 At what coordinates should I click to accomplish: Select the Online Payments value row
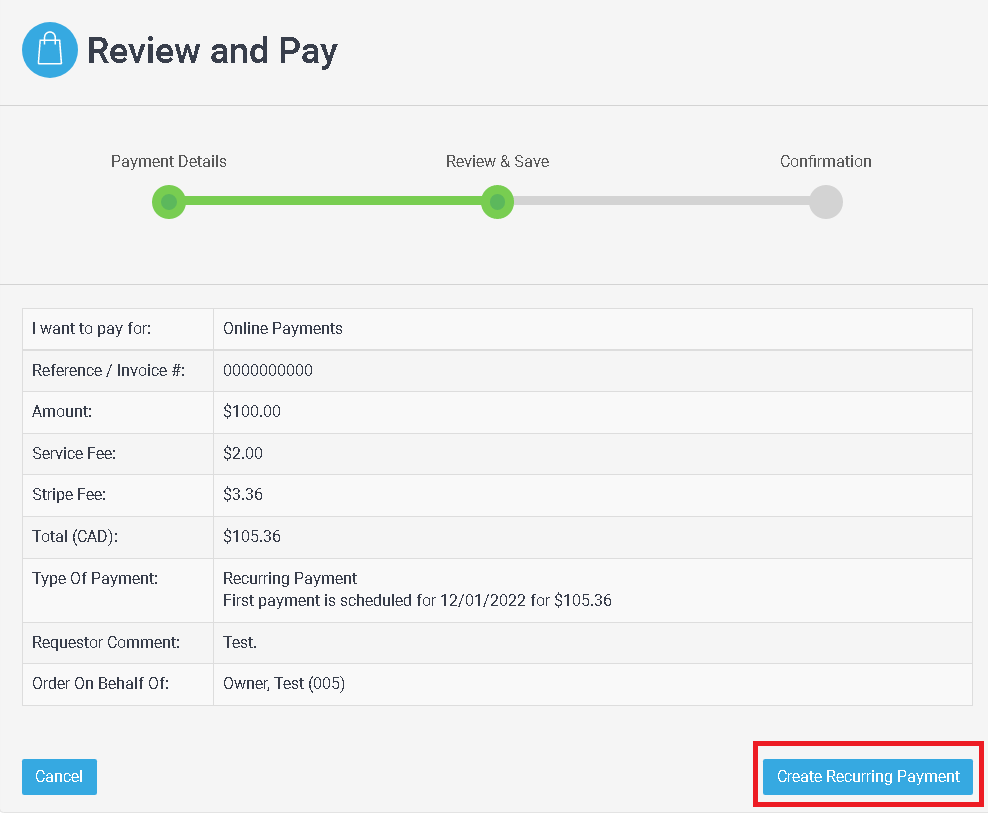tap(284, 329)
